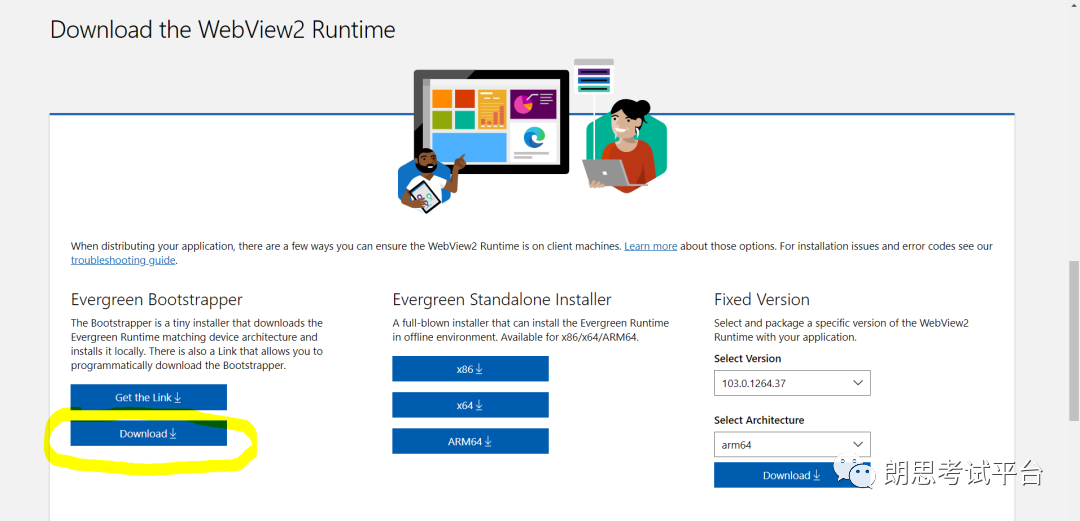
Task: Click the arrow icon on Get the Link
Action: click(x=178, y=398)
